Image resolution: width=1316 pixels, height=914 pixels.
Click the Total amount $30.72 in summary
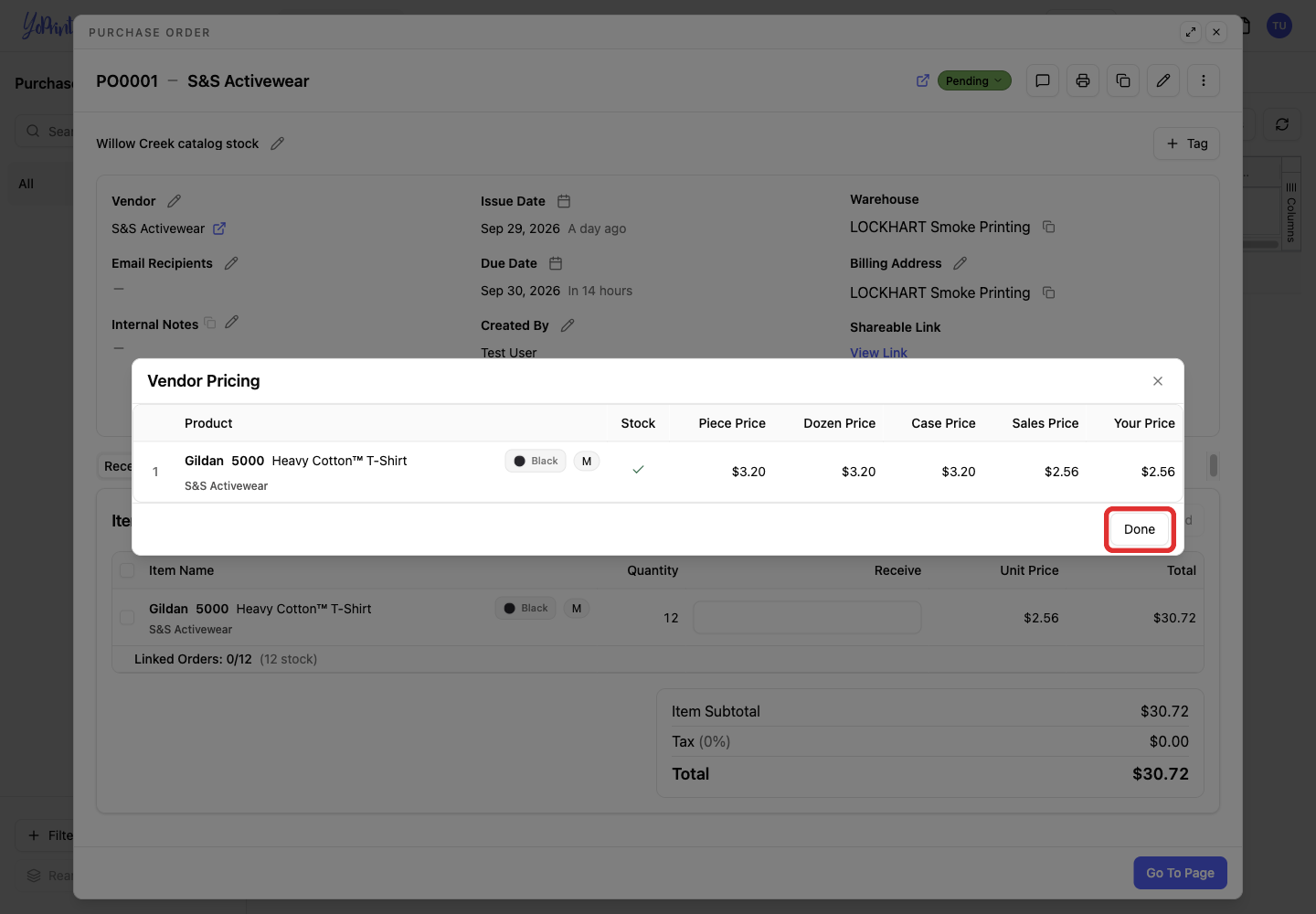1161,774
